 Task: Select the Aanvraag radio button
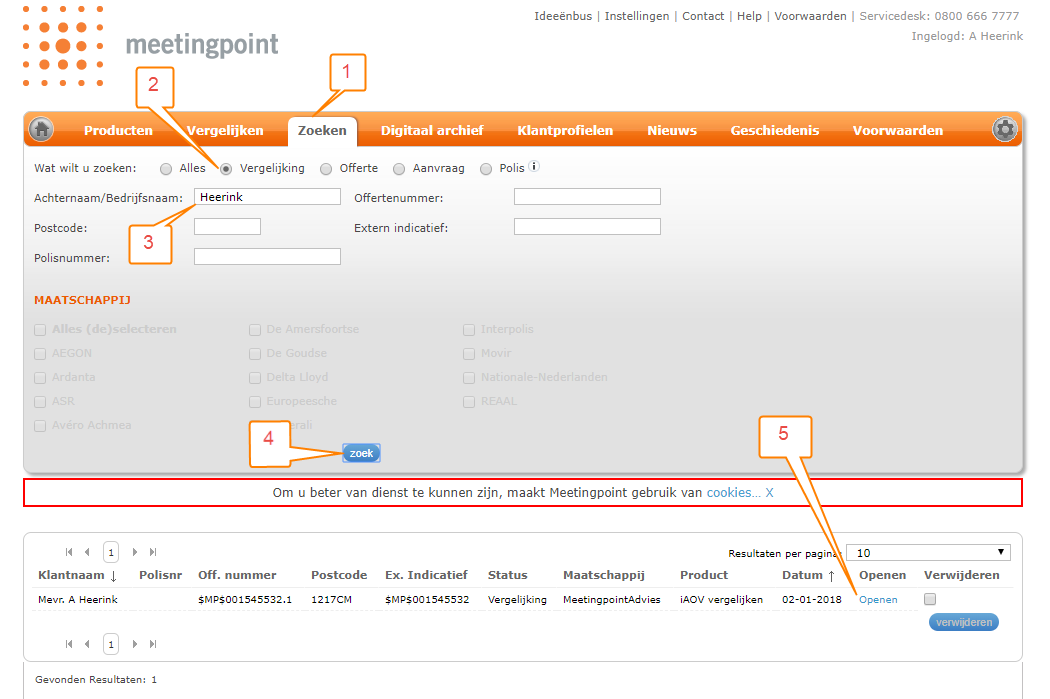pyautogui.click(x=400, y=168)
